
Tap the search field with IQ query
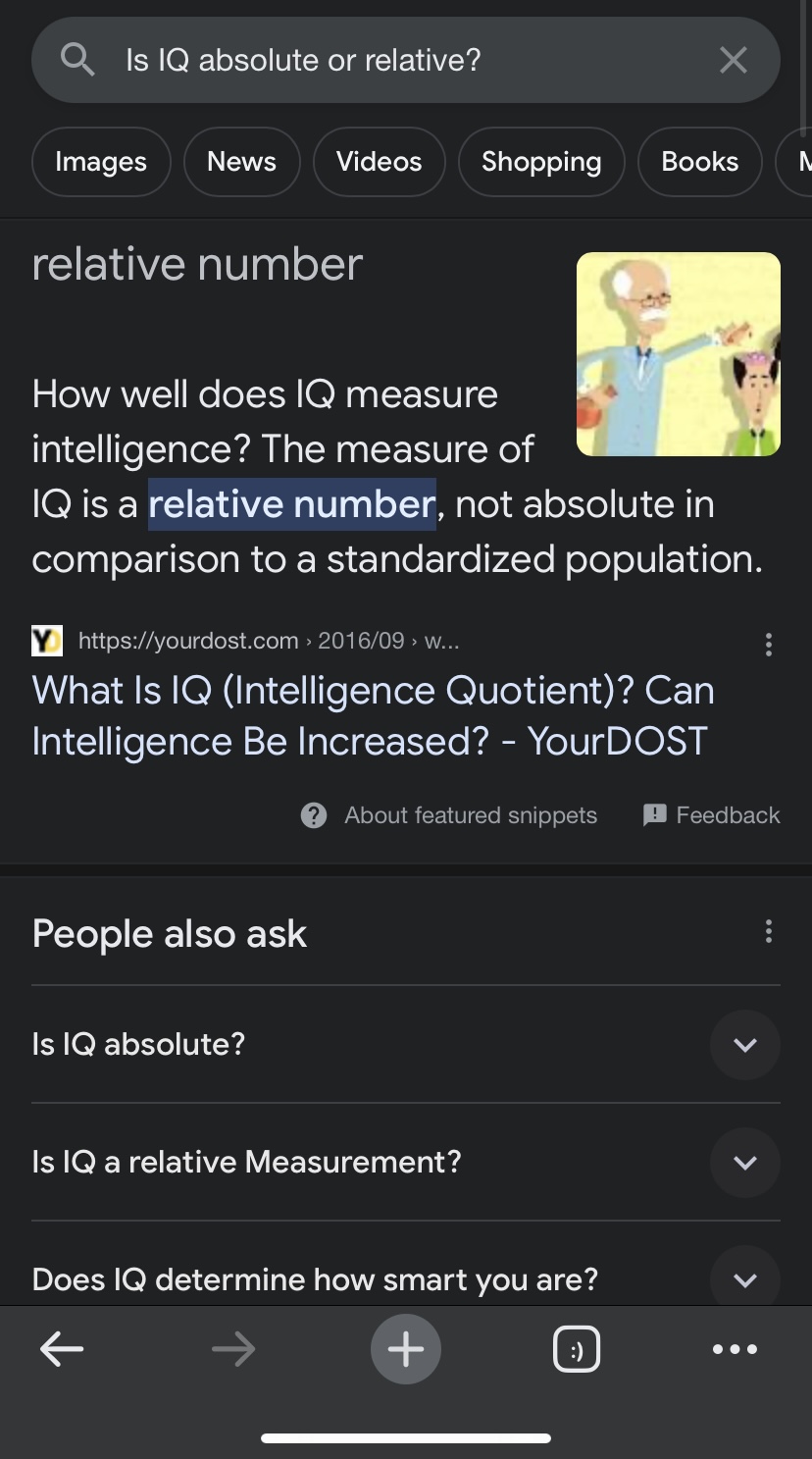(392, 61)
